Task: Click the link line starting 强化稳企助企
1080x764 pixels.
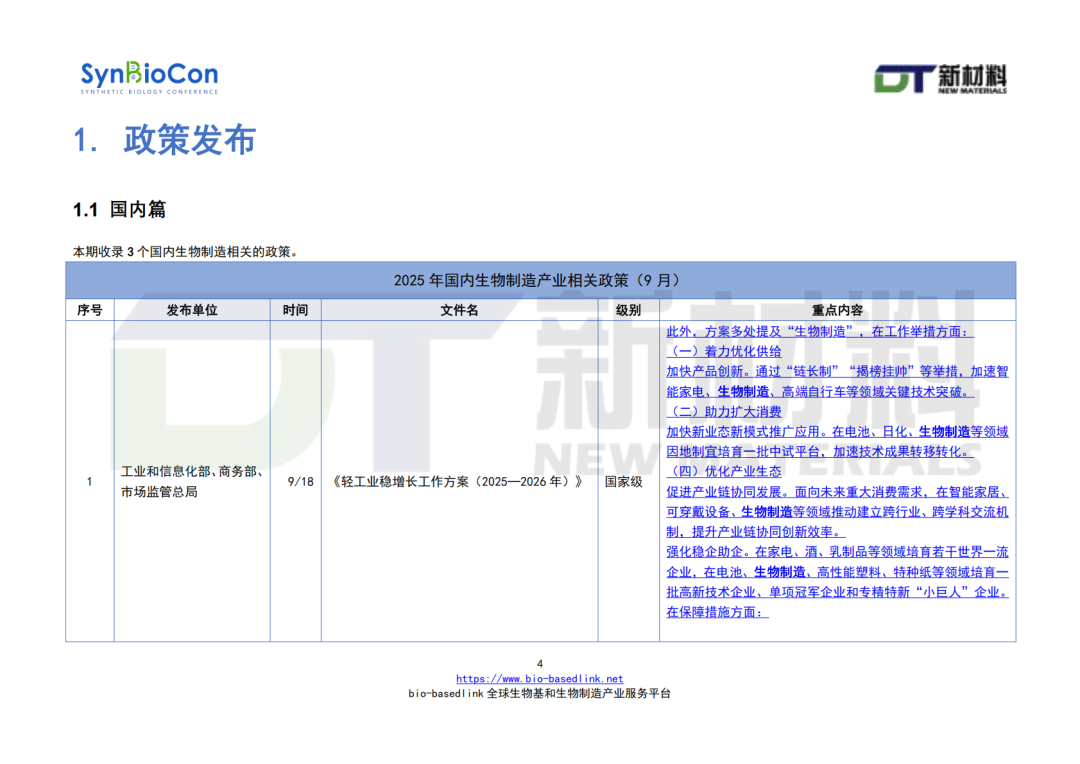Action: point(837,552)
